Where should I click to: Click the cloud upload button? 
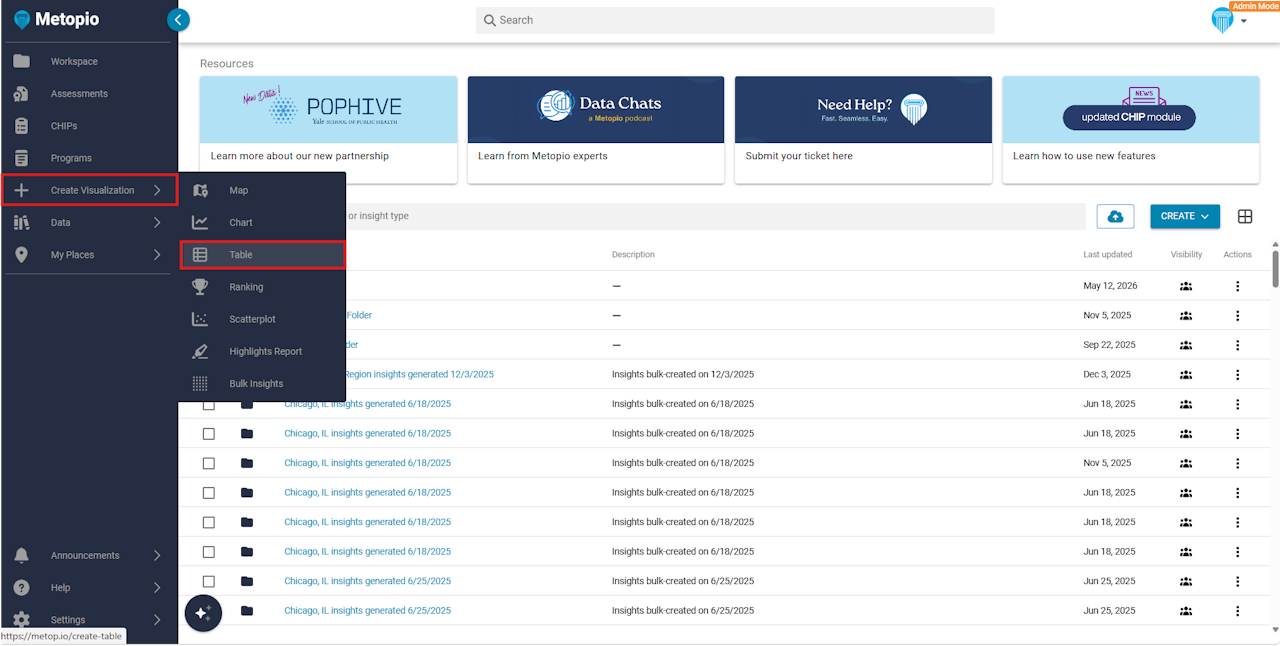click(1115, 216)
